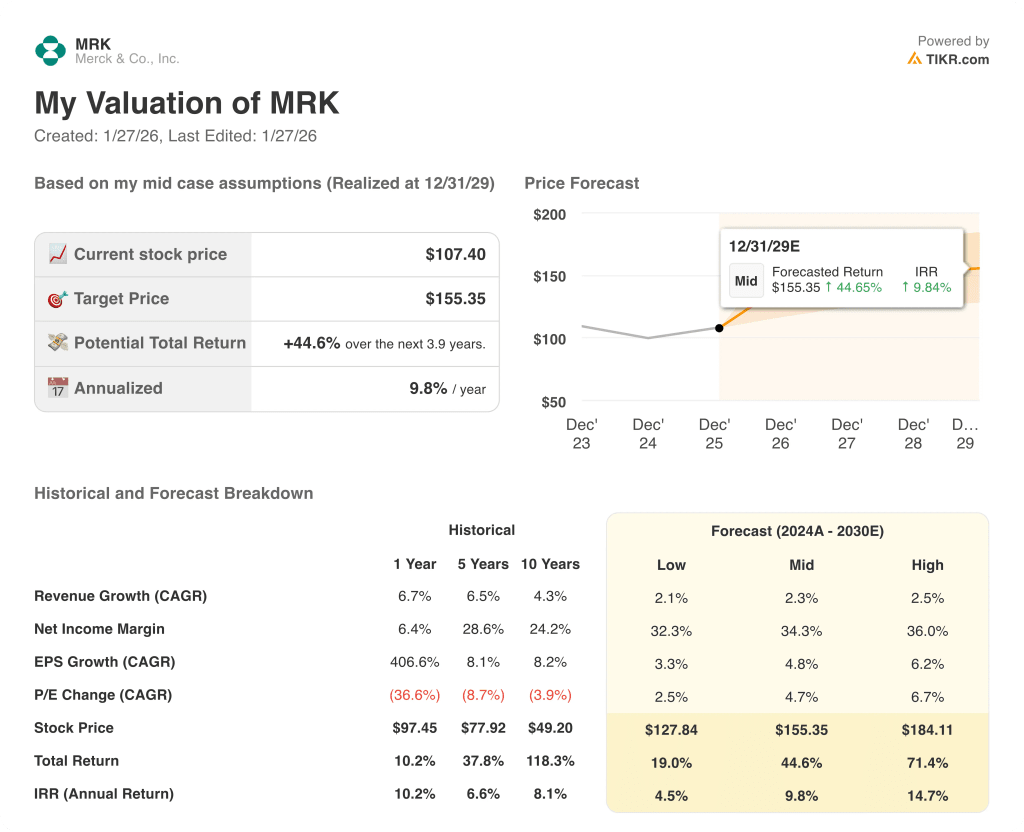Viewport: 1024px width, 832px height.
Task: Switch to the Historical and Forecast Breakdown section
Action: [173, 493]
